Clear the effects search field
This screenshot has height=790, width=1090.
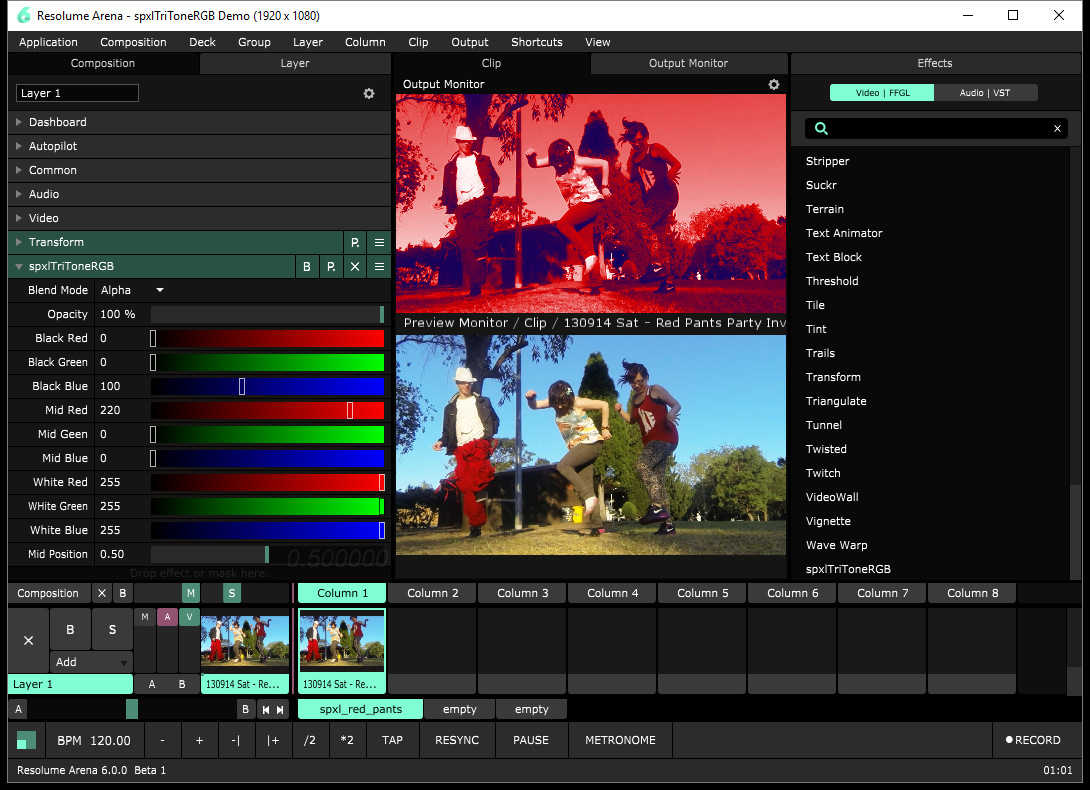[1057, 129]
